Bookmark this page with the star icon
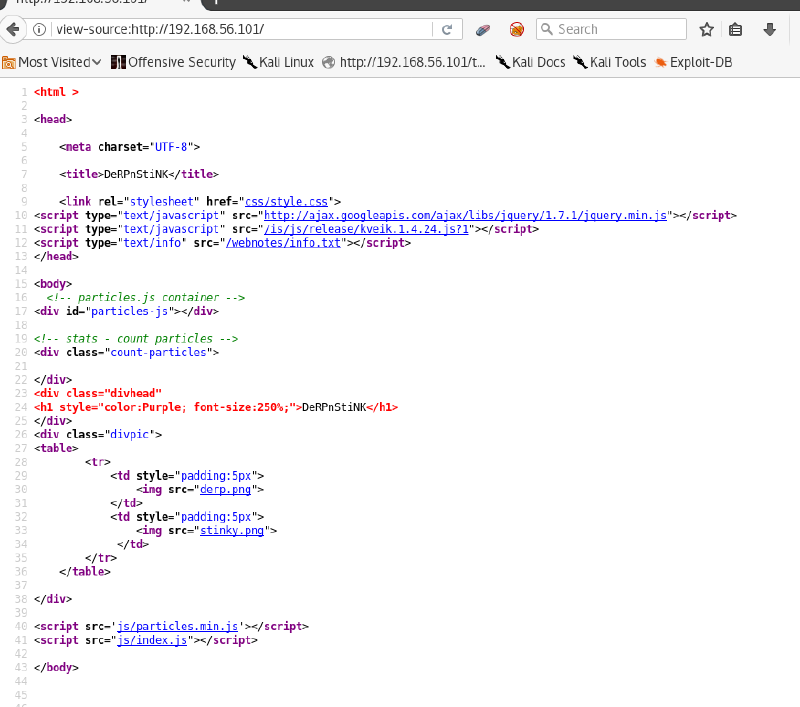Screen dimensions: 800x707 pos(706,29)
